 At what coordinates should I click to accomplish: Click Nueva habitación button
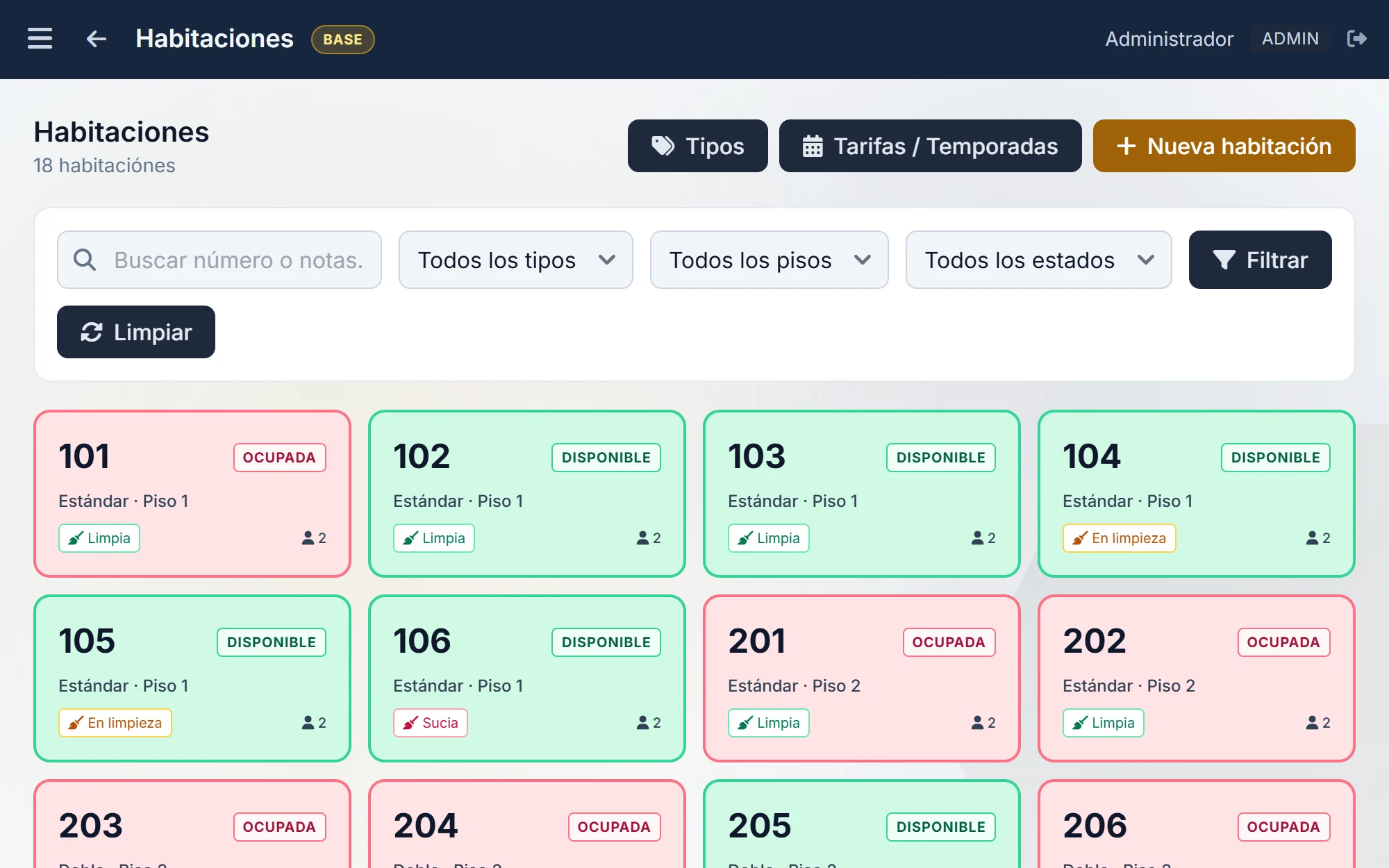tap(1224, 146)
